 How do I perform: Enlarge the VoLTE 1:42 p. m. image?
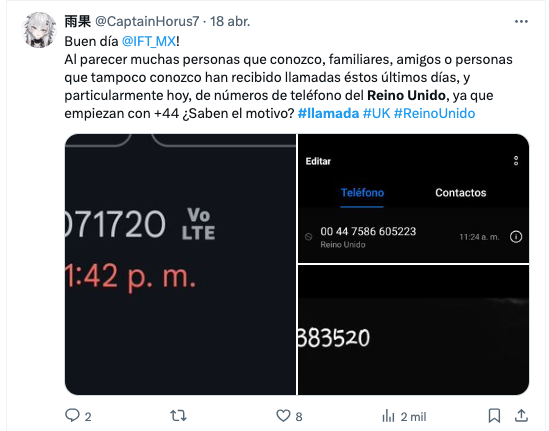[180, 264]
